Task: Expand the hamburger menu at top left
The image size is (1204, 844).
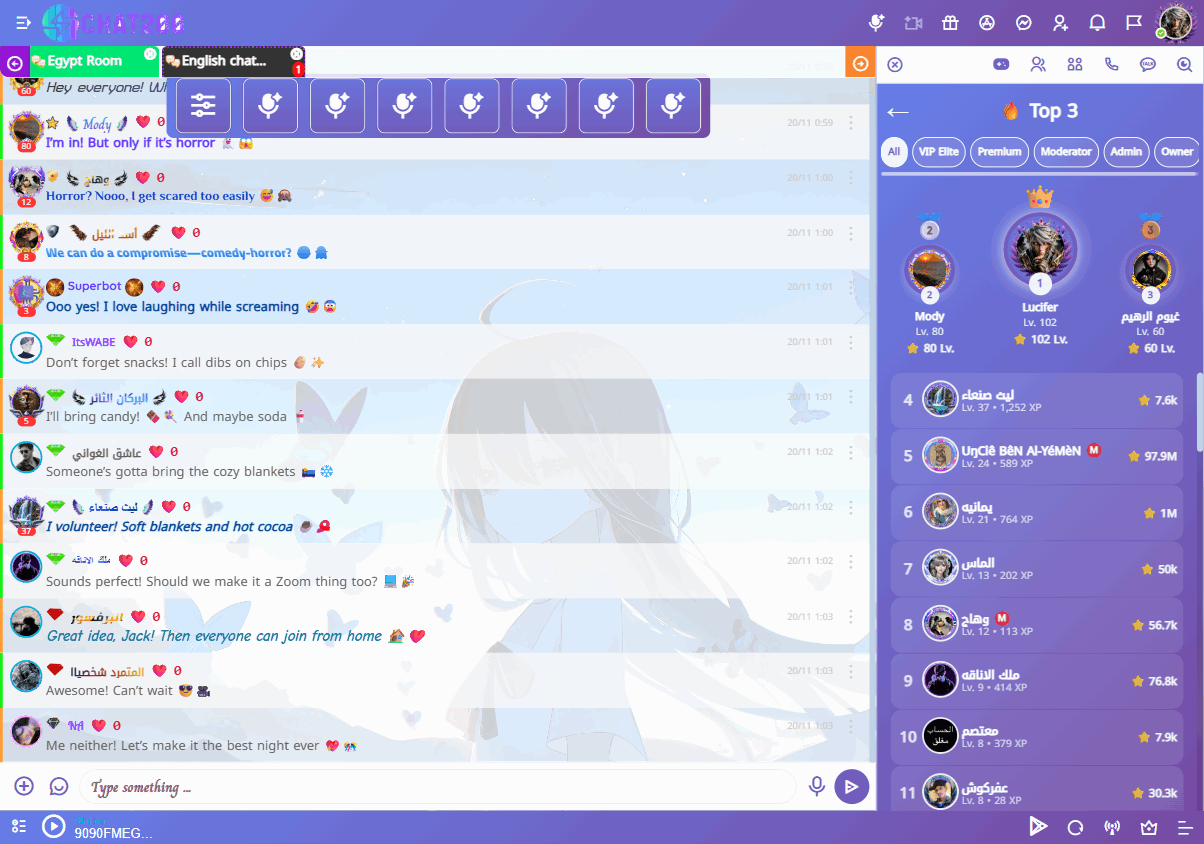Action: (24, 23)
